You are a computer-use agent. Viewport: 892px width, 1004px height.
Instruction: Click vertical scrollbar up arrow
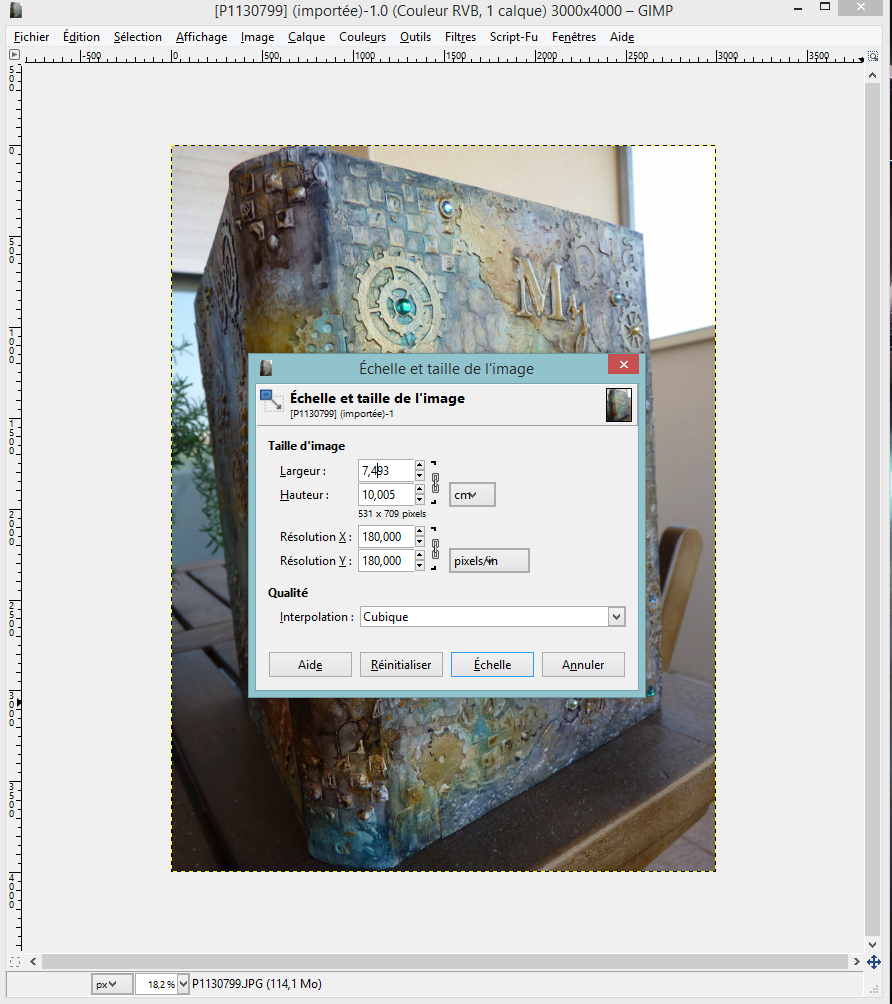click(x=872, y=75)
